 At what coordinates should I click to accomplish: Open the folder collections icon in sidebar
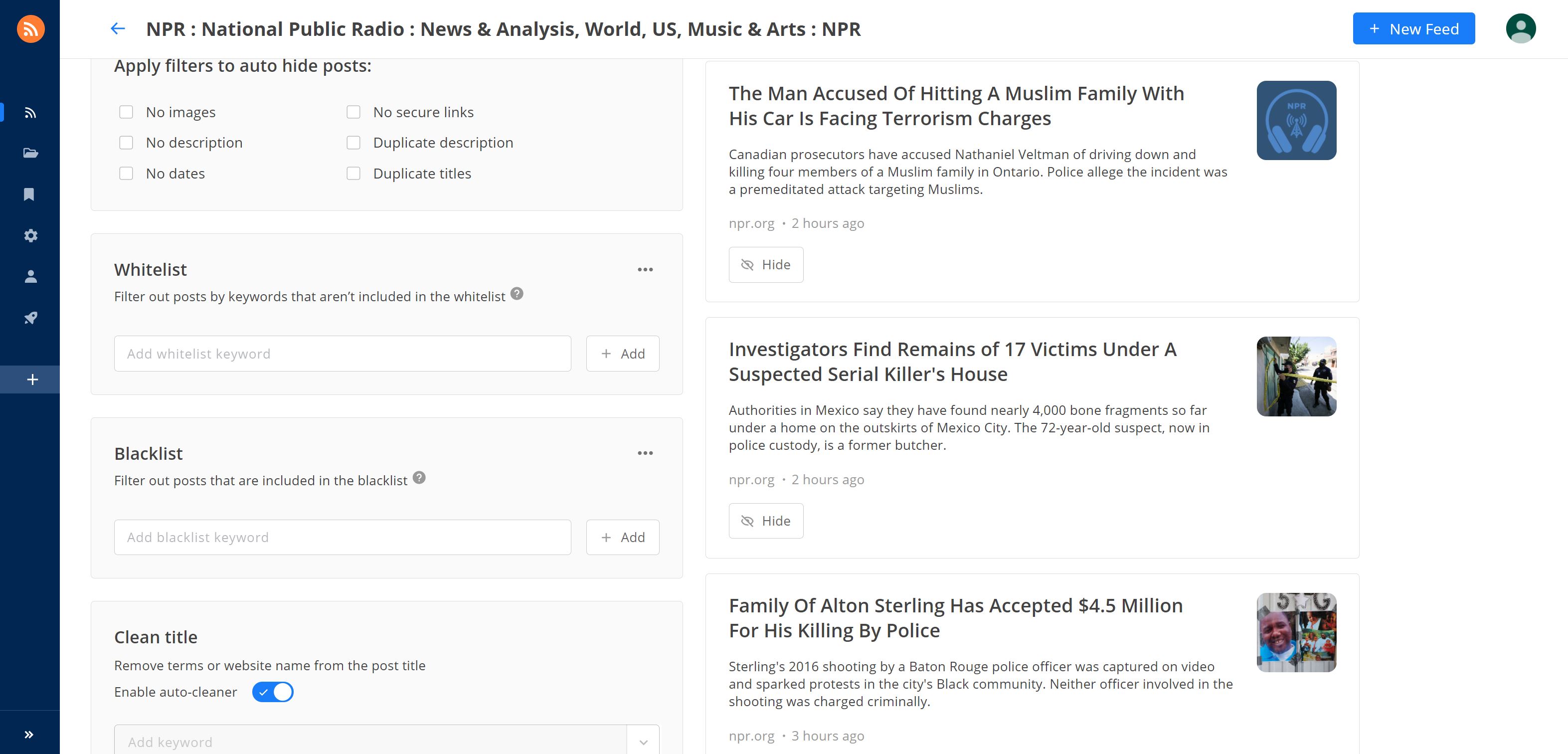[x=30, y=153]
